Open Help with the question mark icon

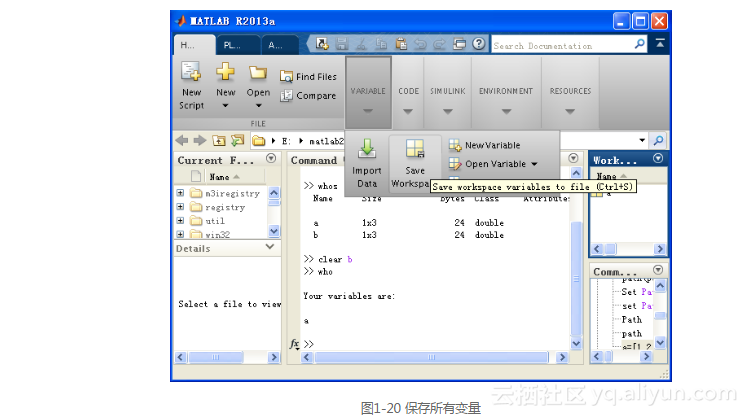click(478, 44)
